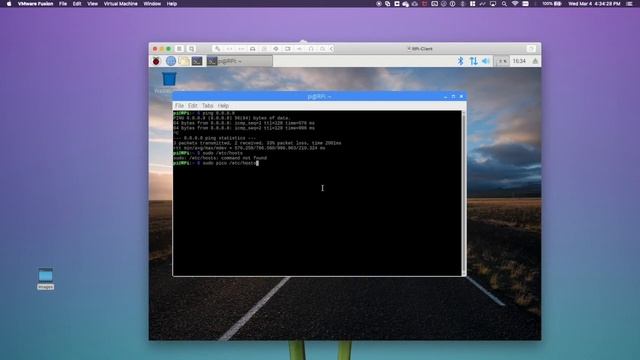Click the terminal vertical scrollbar
Viewport: 640px width, 360px height.
coord(464,193)
